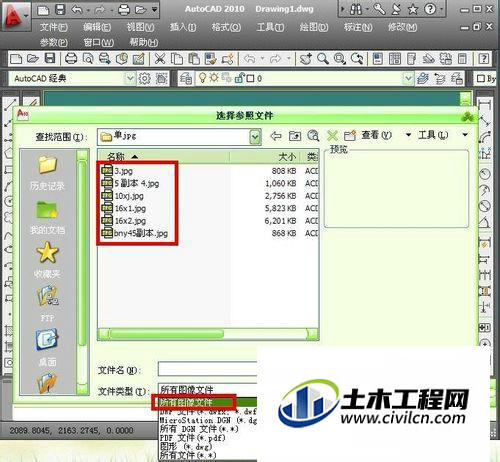The width and height of the screenshot is (500, 462).
Task: Sort by 名称 column header
Action: (x=164, y=157)
